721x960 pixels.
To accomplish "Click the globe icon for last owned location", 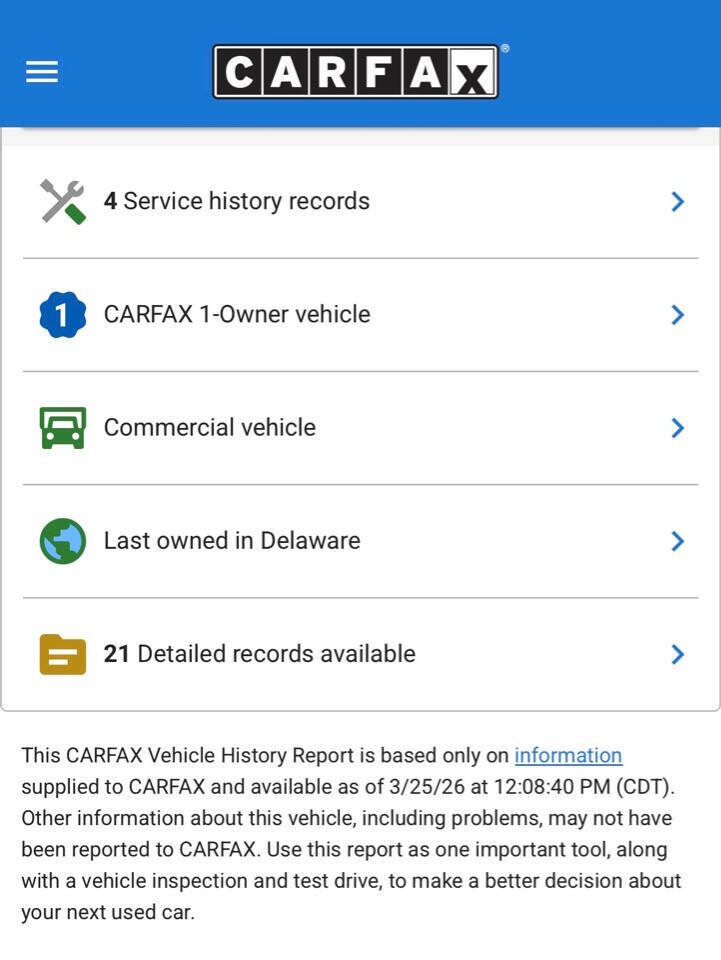I will point(62,541).
